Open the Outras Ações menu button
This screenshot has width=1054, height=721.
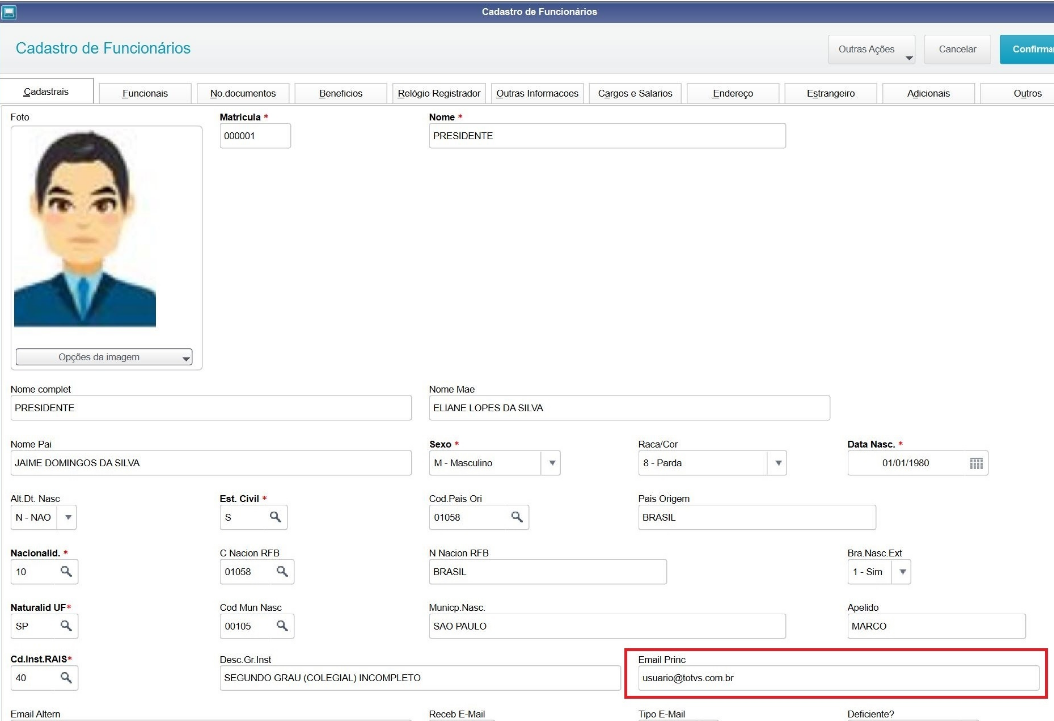[872, 49]
